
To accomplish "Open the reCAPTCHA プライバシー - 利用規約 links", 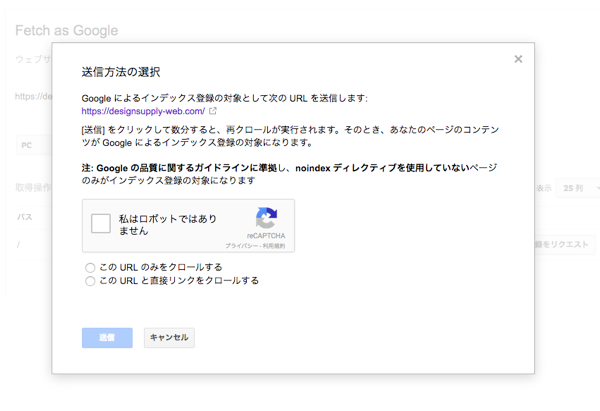I will (255, 246).
